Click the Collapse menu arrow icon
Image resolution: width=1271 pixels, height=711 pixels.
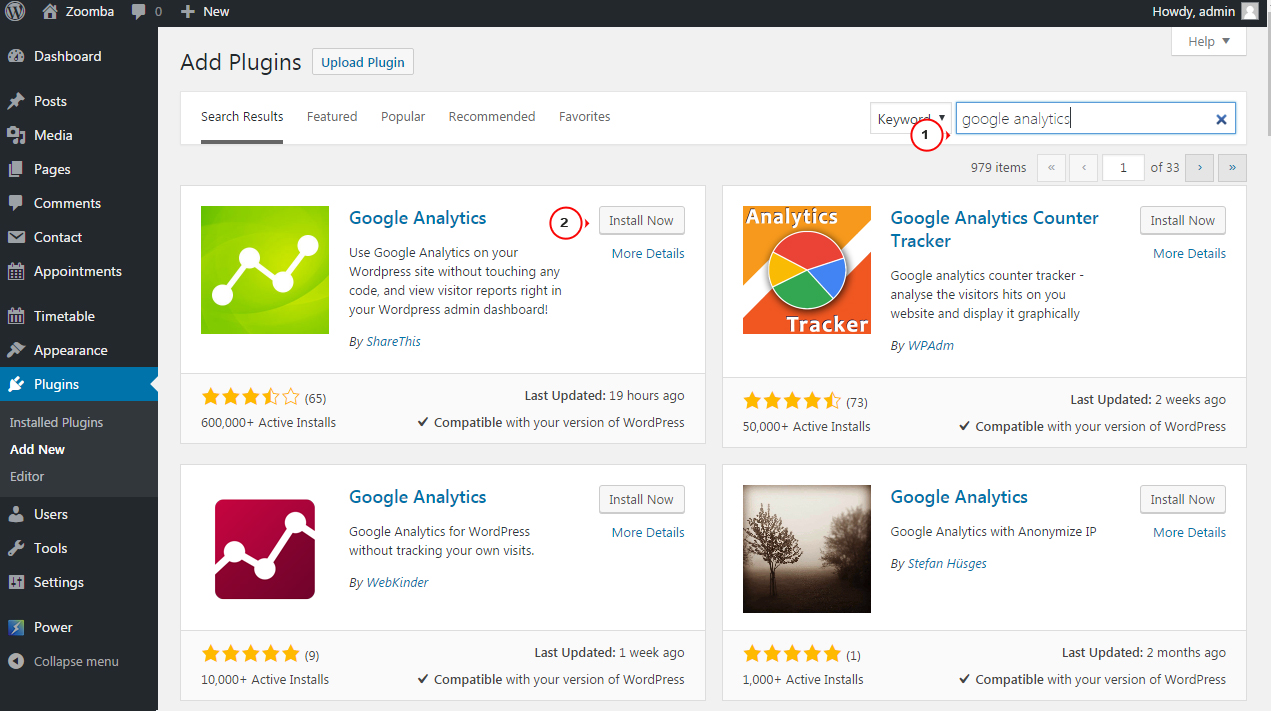16,661
